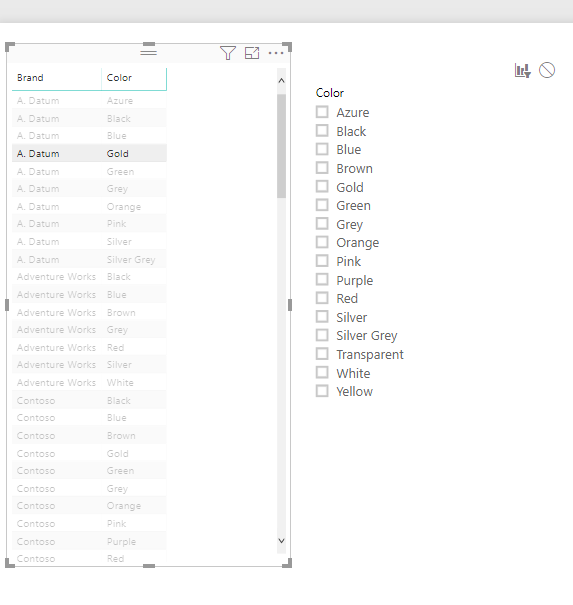Check the Blue color checkbox
This screenshot has width=573, height=605.
[322, 149]
